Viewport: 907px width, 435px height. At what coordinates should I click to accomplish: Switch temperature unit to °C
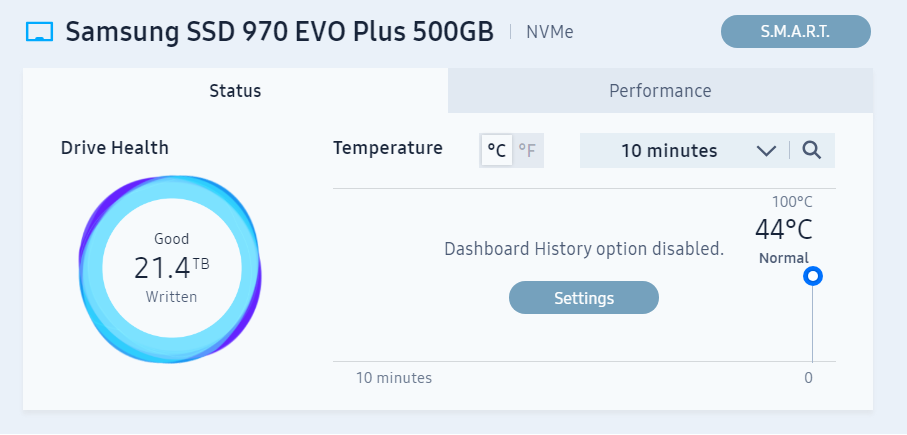click(x=497, y=150)
